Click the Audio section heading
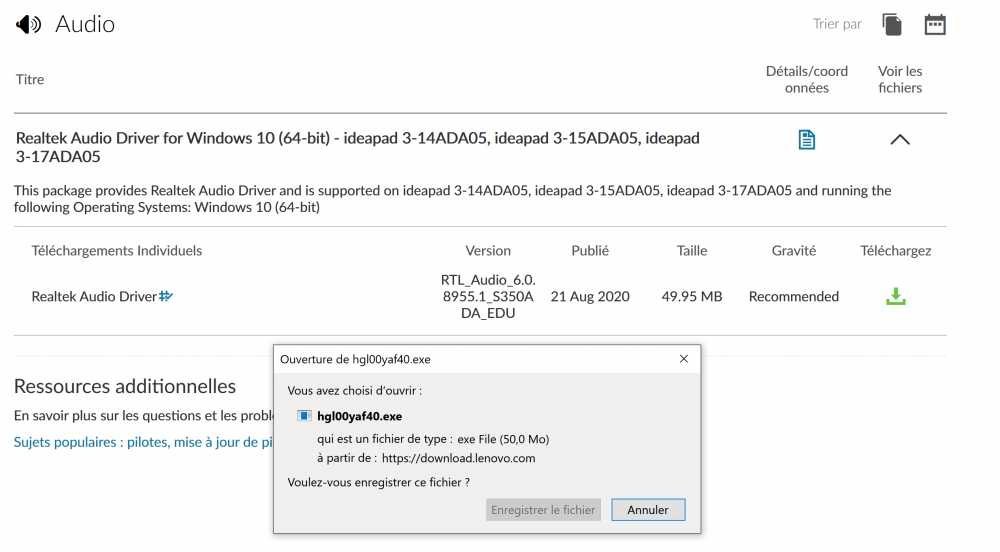Viewport: 1000px width, 552px height. tap(85, 24)
